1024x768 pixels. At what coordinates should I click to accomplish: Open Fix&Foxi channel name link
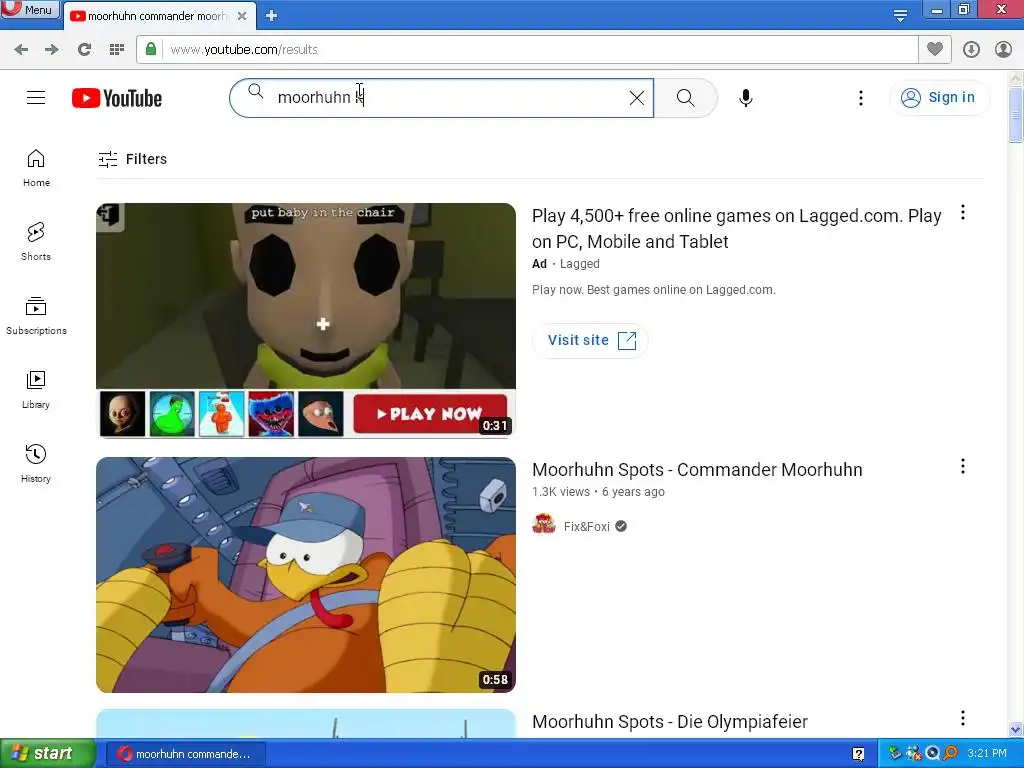click(x=586, y=526)
